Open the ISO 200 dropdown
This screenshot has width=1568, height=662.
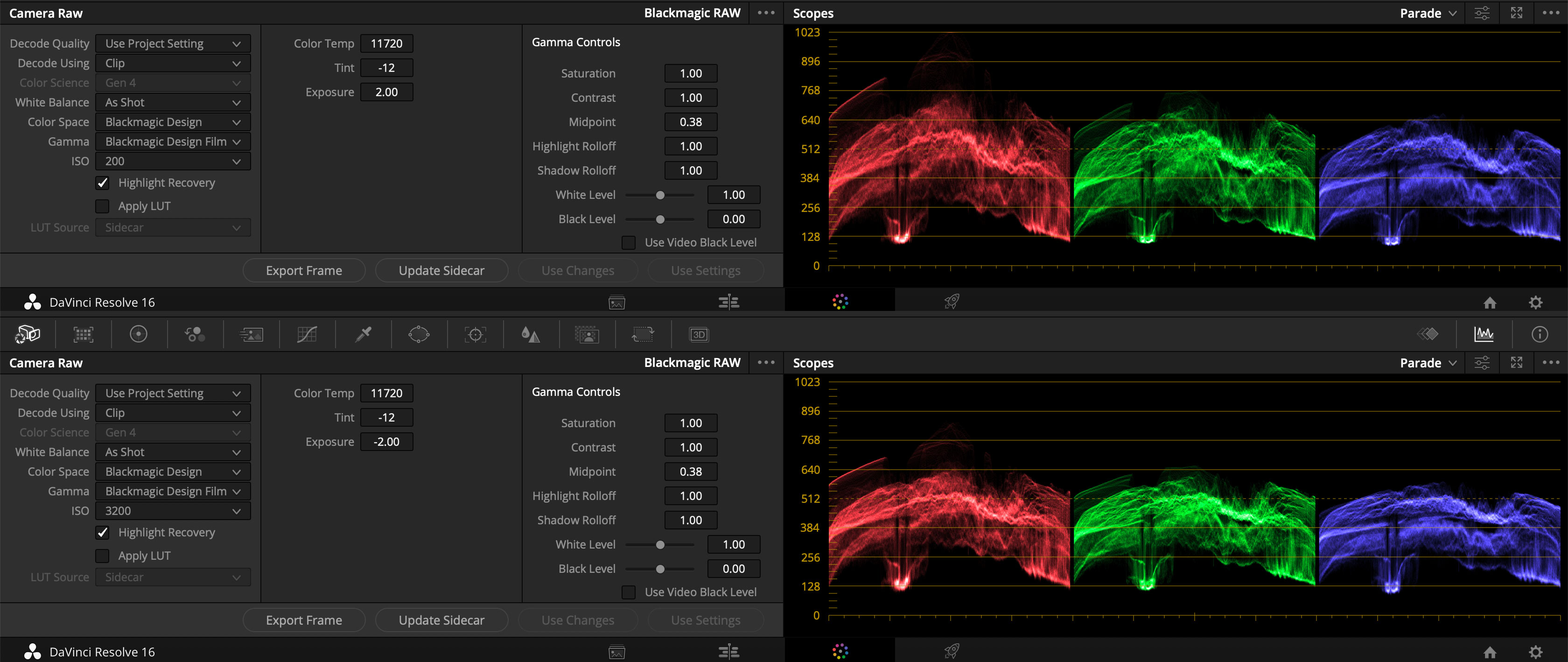(x=173, y=162)
